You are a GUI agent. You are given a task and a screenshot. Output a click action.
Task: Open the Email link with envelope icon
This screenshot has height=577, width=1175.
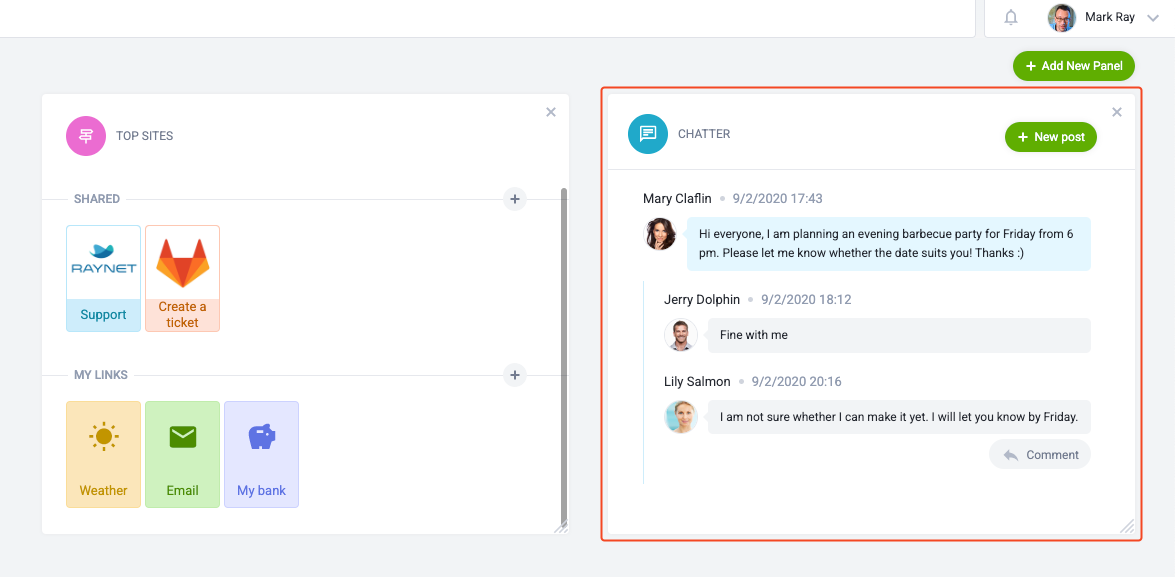182,454
